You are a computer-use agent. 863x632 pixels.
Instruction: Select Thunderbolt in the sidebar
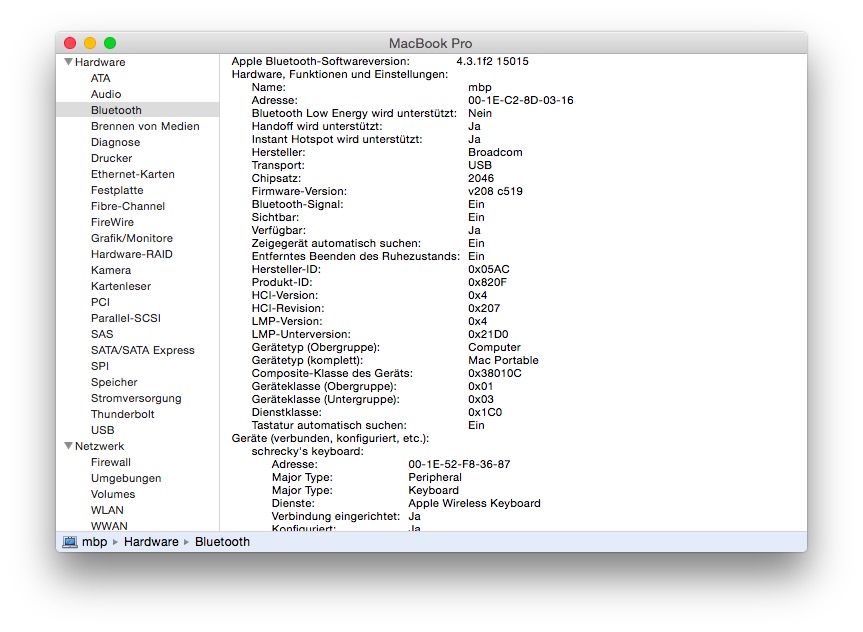pos(122,413)
